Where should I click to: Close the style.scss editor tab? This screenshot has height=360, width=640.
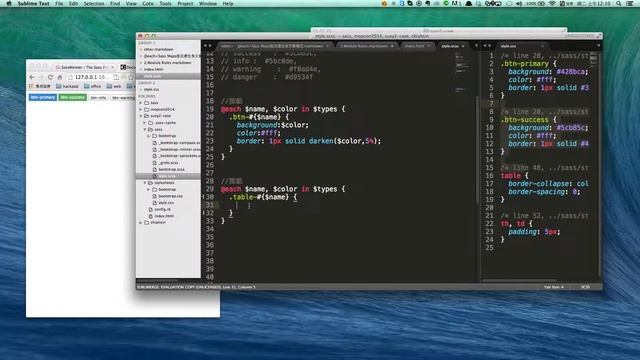[x=463, y=46]
